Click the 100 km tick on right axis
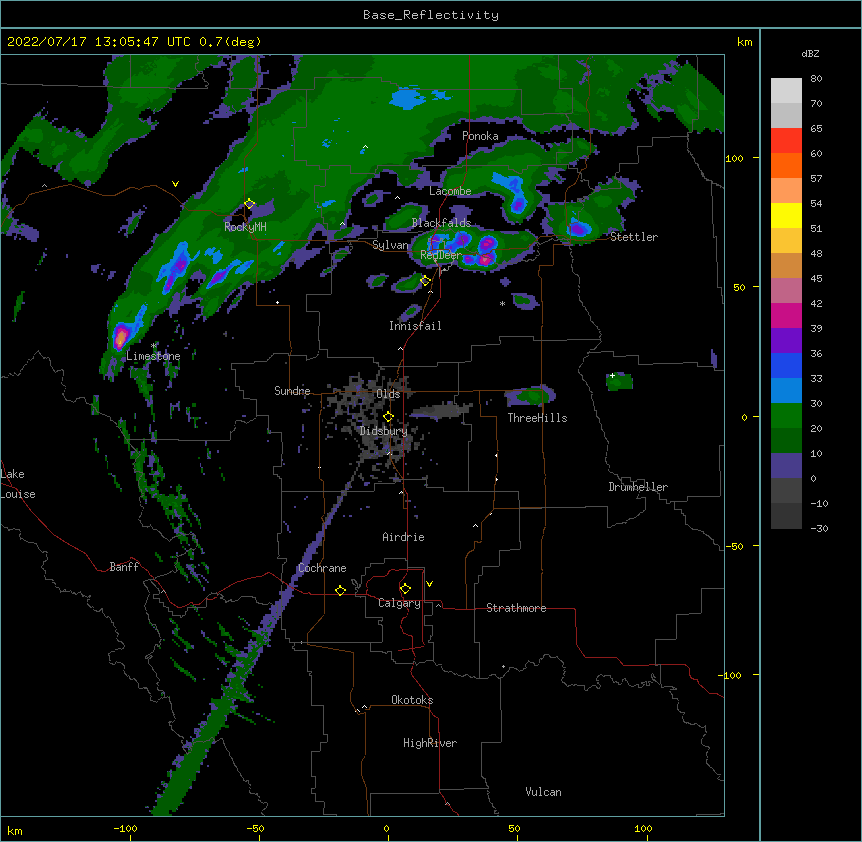Image resolution: width=862 pixels, height=842 pixels. click(734, 158)
